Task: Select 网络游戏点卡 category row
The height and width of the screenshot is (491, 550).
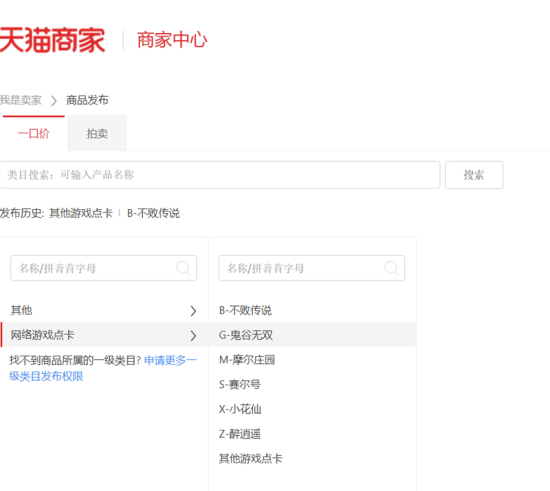Action: tap(104, 335)
